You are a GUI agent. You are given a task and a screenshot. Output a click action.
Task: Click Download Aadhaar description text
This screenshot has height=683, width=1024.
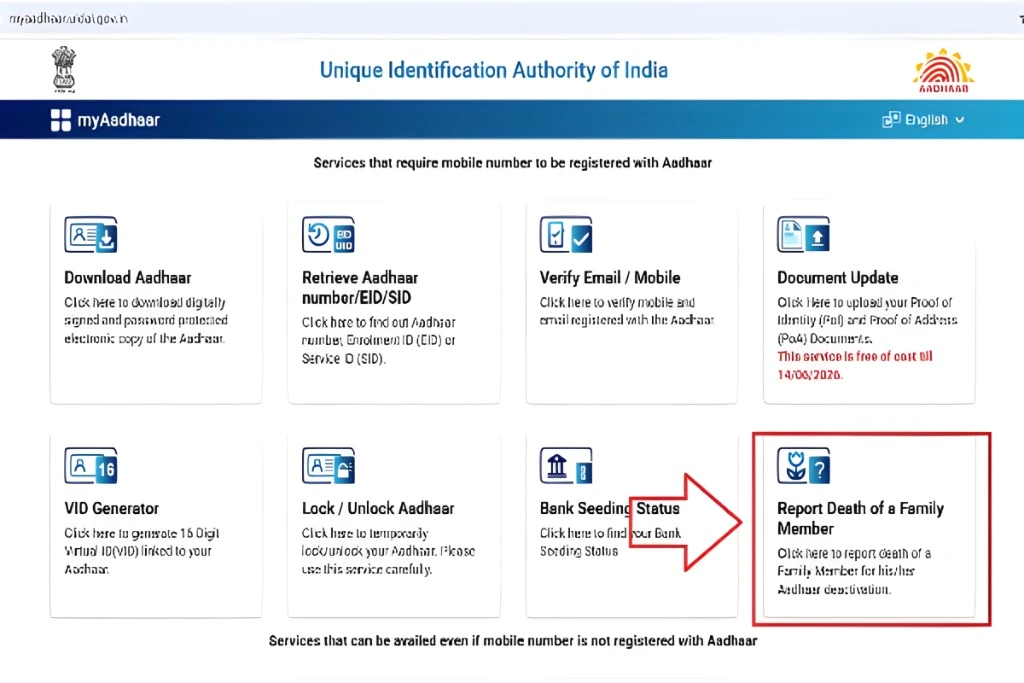(146, 321)
